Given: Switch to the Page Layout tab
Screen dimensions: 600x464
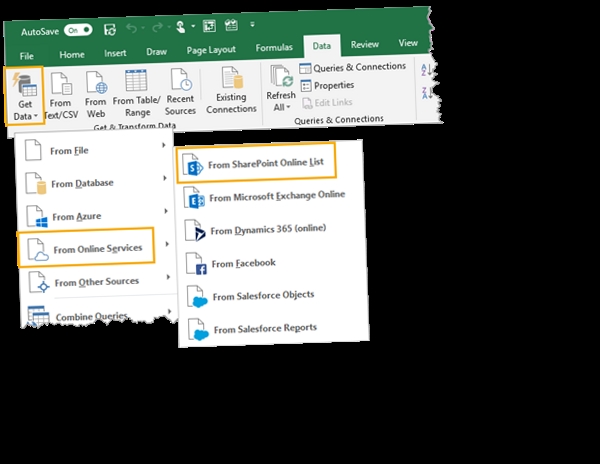Looking at the screenshot, I should coord(211,50).
